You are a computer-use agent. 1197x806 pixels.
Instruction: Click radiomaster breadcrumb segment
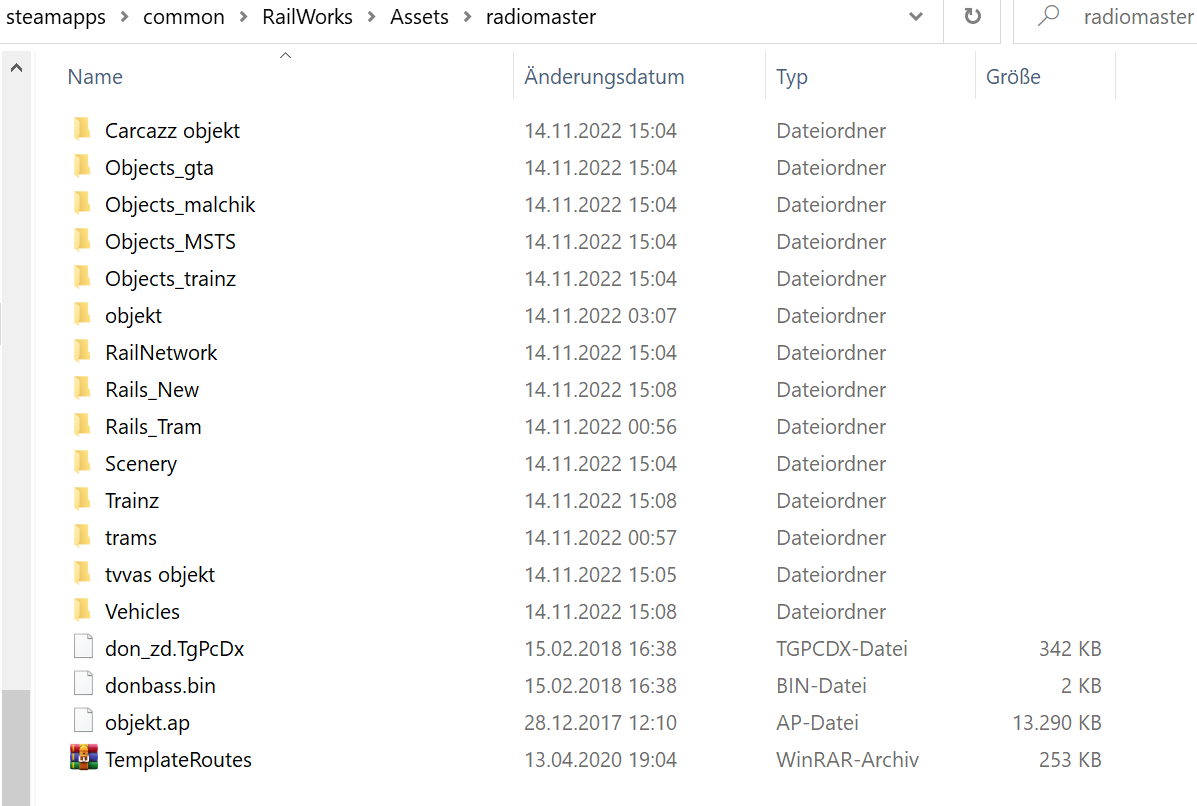click(540, 17)
